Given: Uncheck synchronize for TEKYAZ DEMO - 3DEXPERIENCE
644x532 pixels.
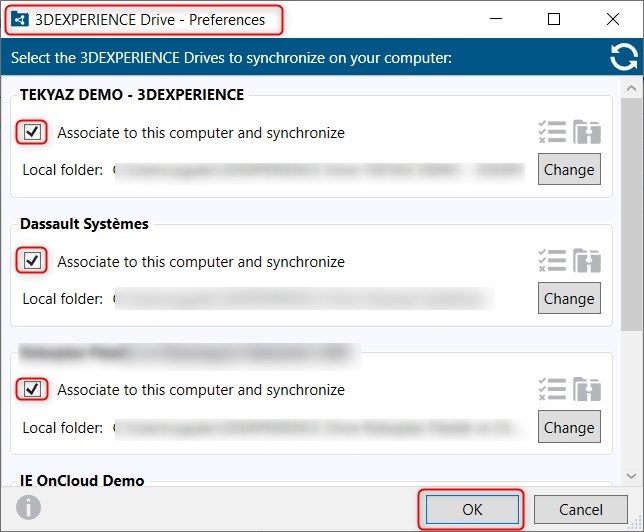Looking at the screenshot, I should click(32, 132).
